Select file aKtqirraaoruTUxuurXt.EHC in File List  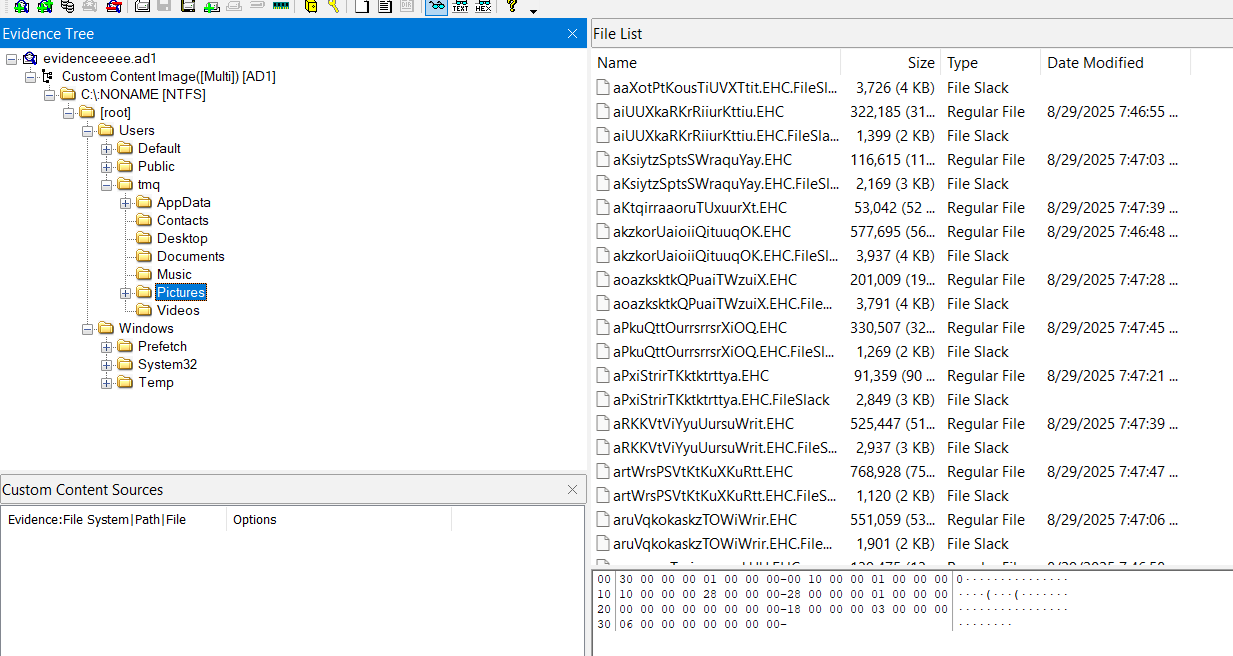click(x=699, y=208)
